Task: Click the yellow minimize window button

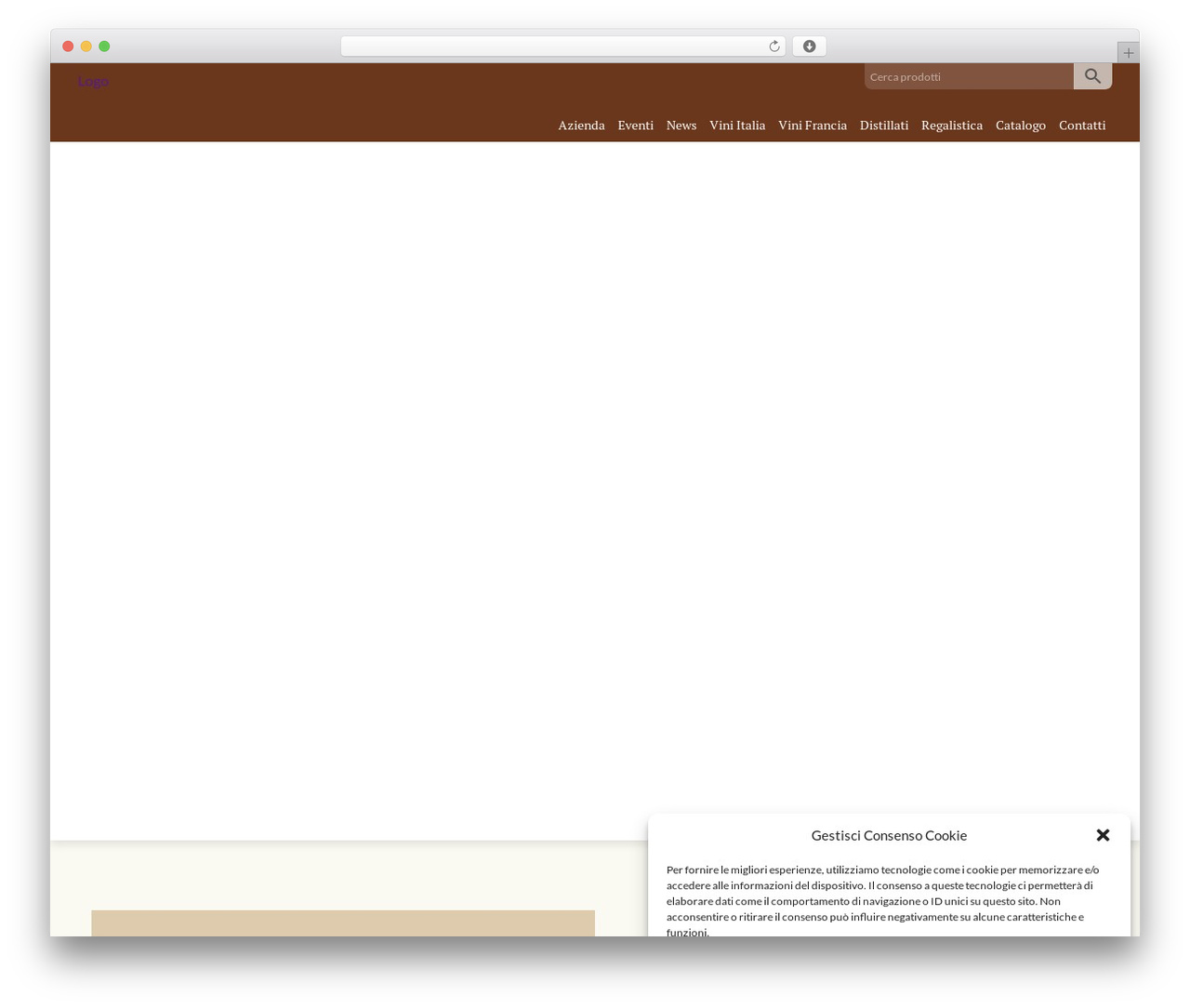Action: 86,46
